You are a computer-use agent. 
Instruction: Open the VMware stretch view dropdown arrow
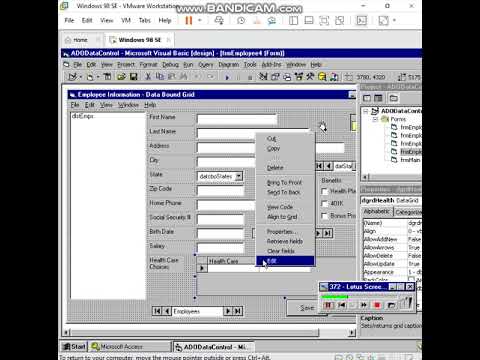[394, 20]
